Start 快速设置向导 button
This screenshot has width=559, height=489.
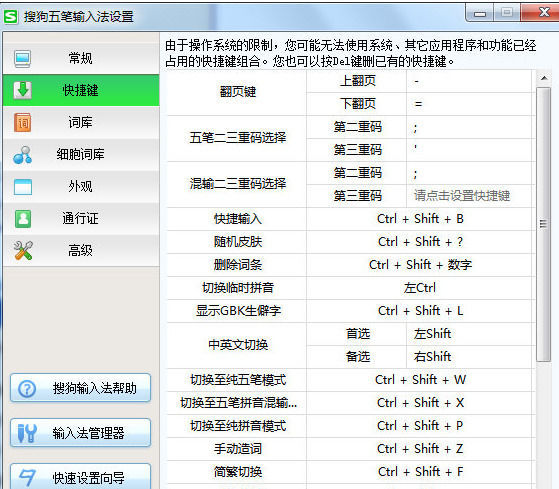tap(81, 477)
